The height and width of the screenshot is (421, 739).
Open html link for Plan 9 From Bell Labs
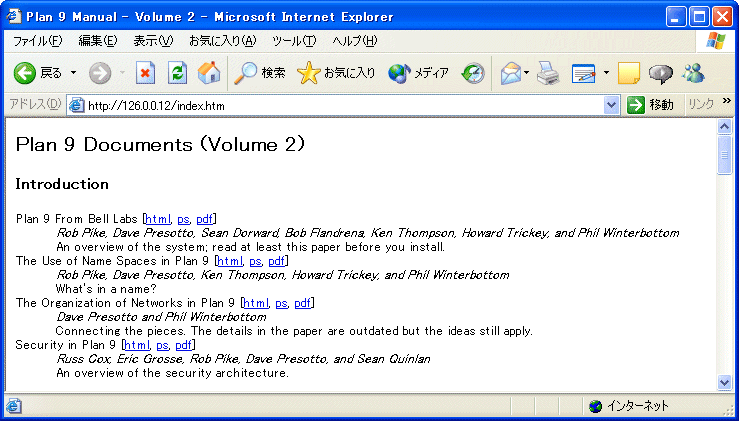pos(158,219)
